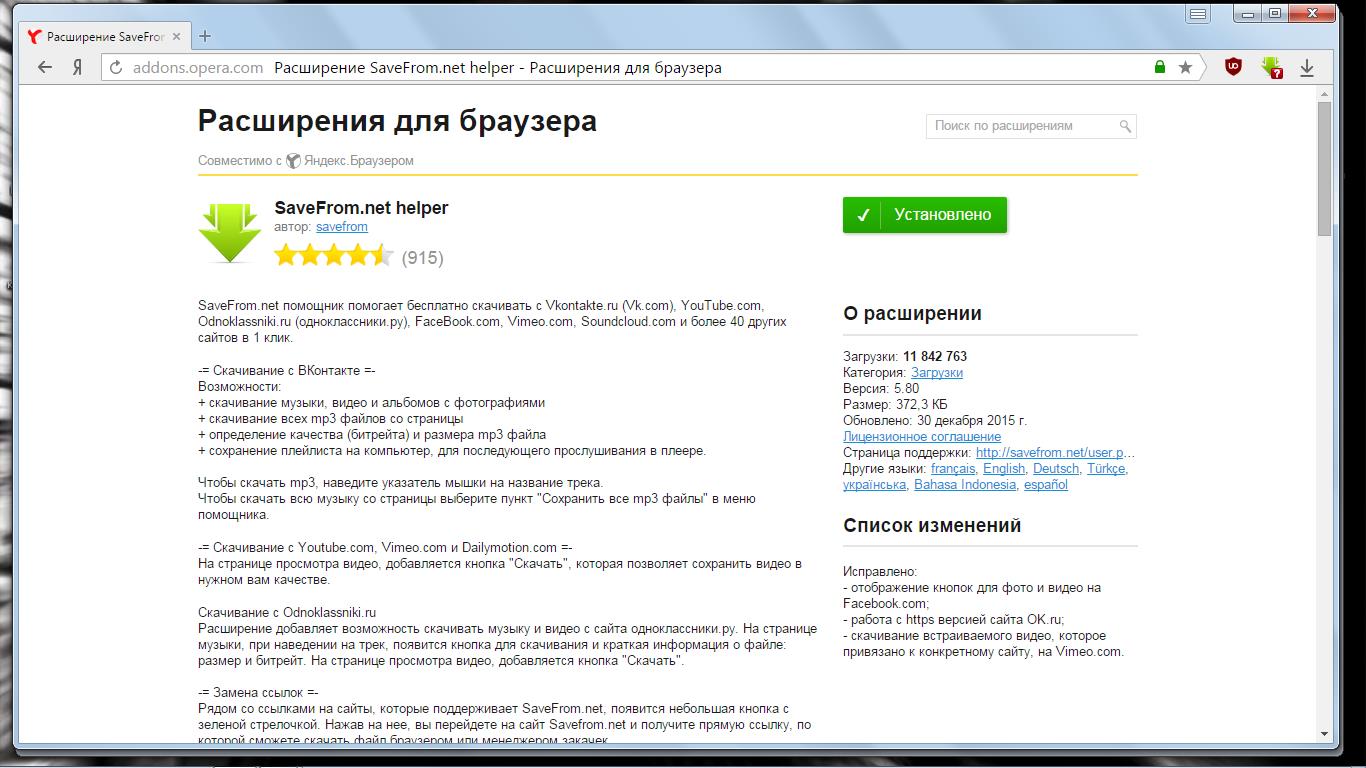Switch language to English
The width and height of the screenshot is (1366, 768).
(x=1004, y=468)
